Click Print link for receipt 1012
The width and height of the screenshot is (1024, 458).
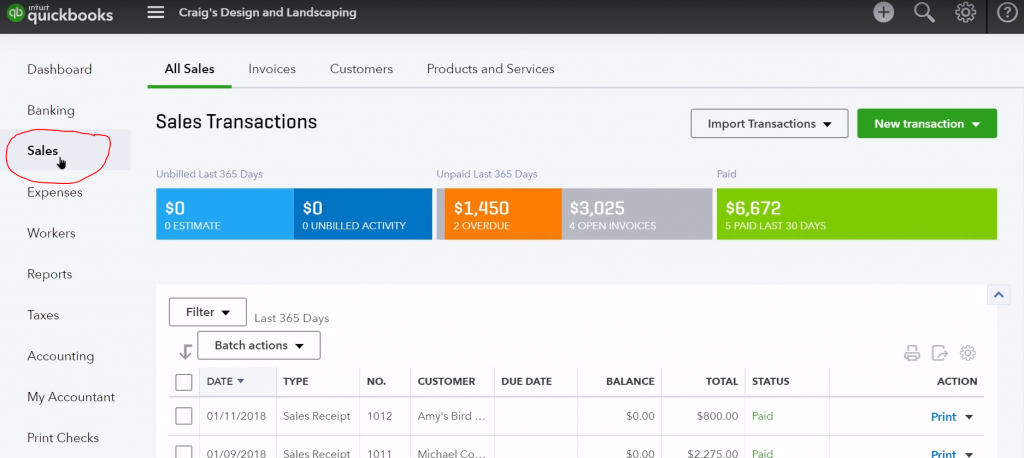coord(943,417)
